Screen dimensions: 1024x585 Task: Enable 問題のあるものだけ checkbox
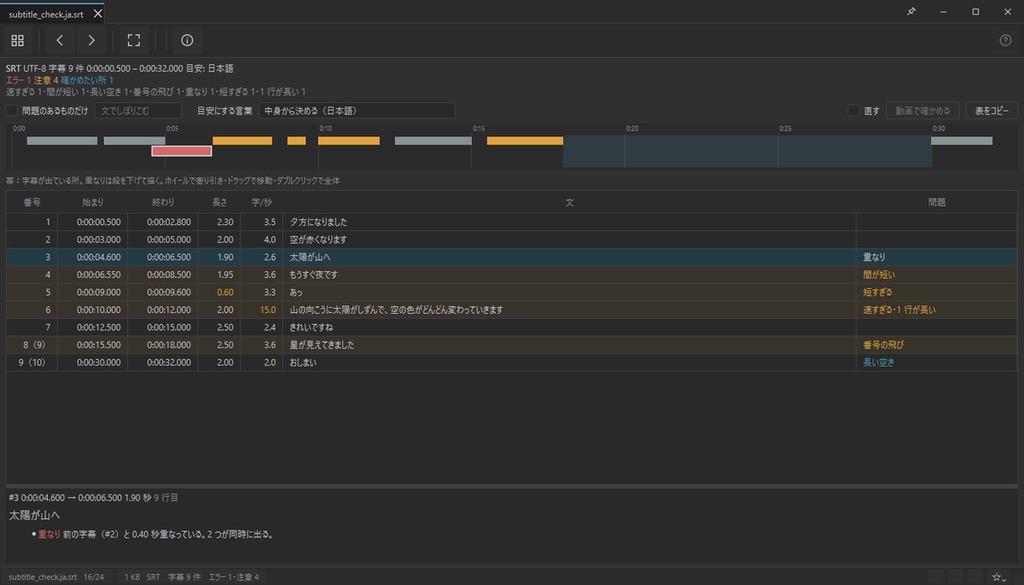click(12, 110)
